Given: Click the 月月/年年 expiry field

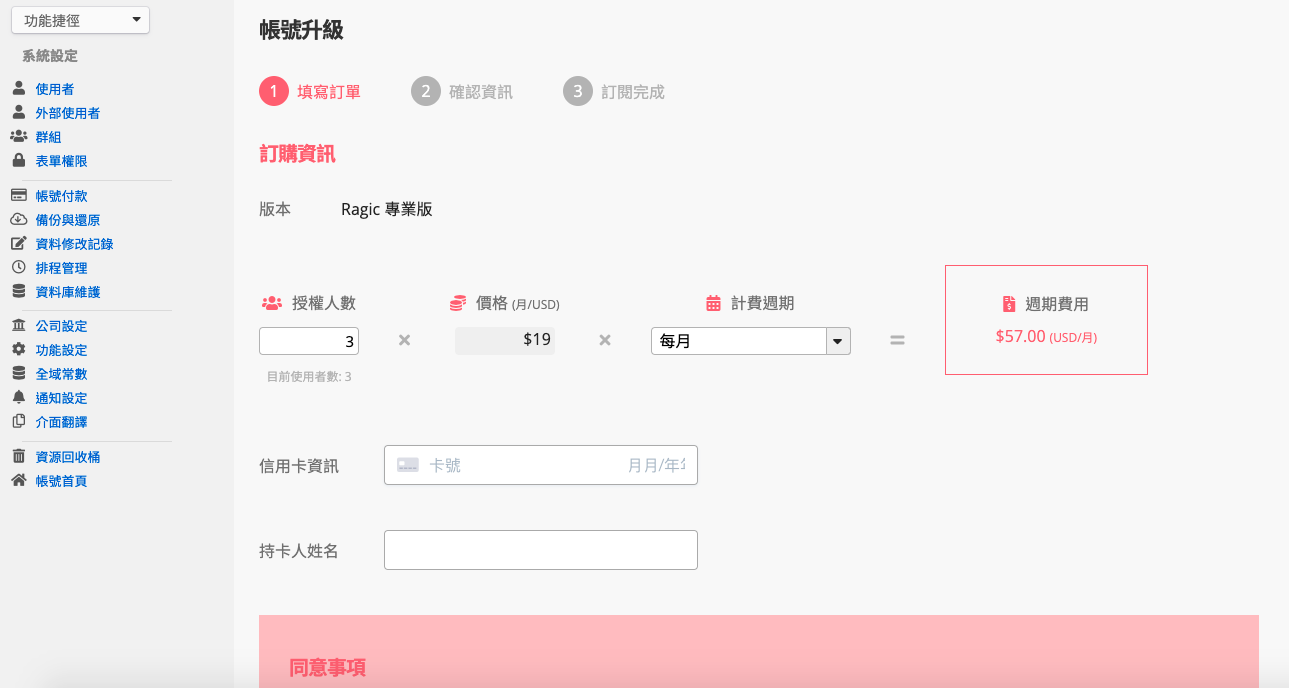Looking at the screenshot, I should (x=656, y=465).
